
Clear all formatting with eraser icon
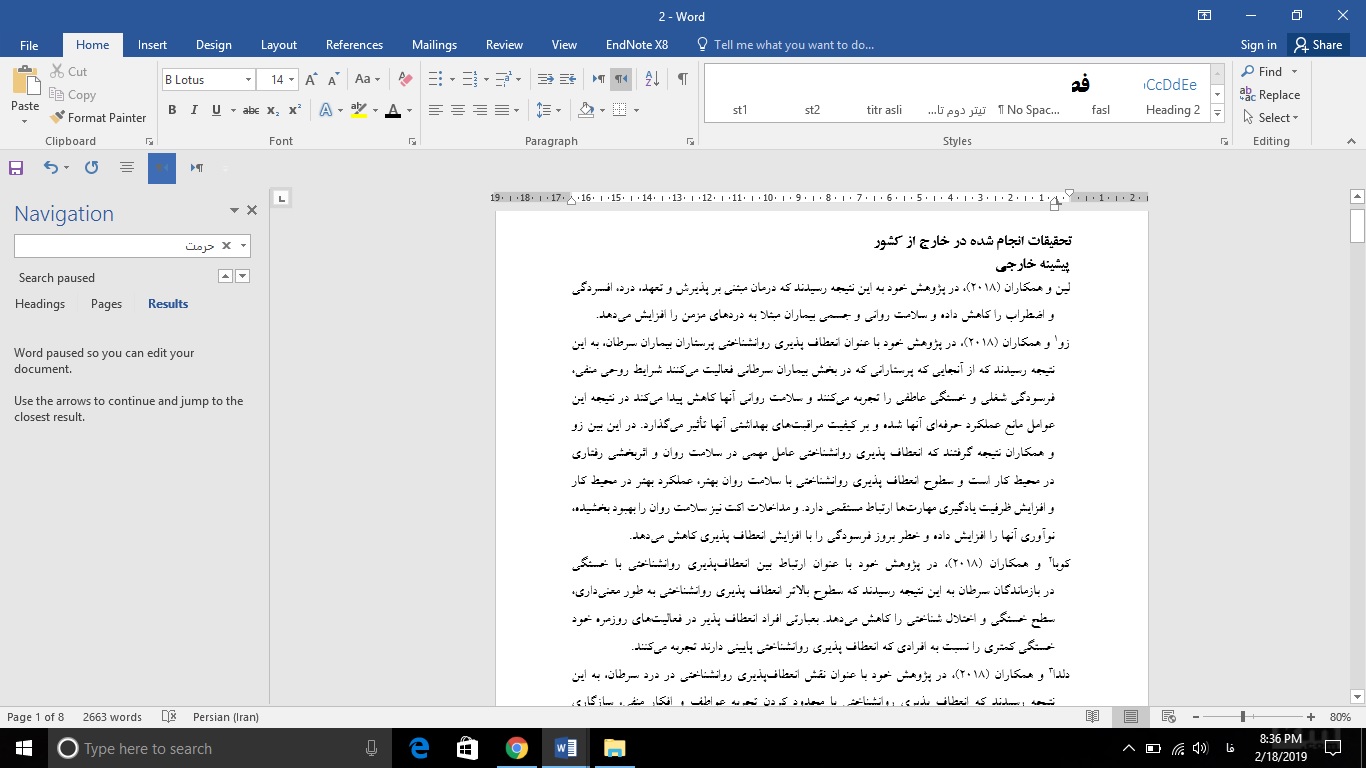pos(405,79)
